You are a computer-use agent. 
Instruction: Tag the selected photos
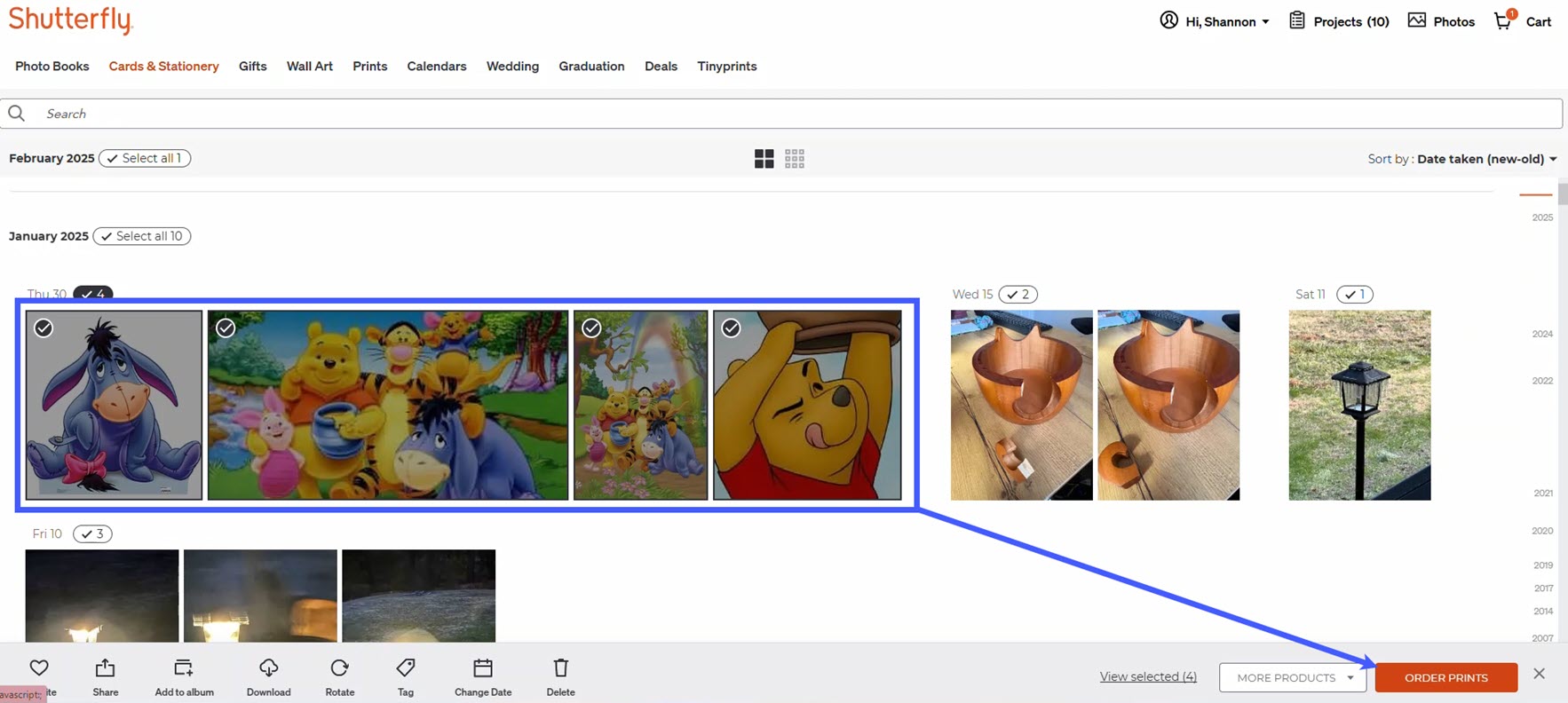(406, 676)
